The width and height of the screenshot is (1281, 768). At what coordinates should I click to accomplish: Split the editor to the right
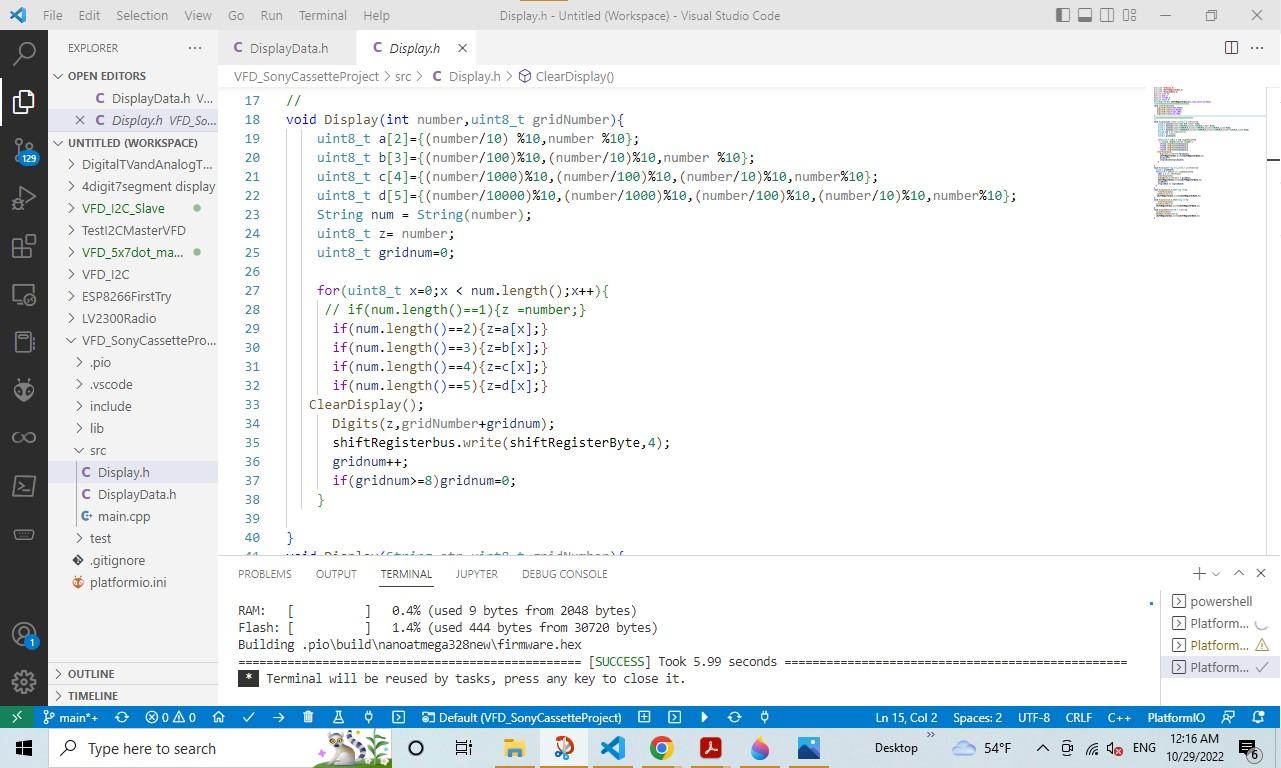[1232, 47]
